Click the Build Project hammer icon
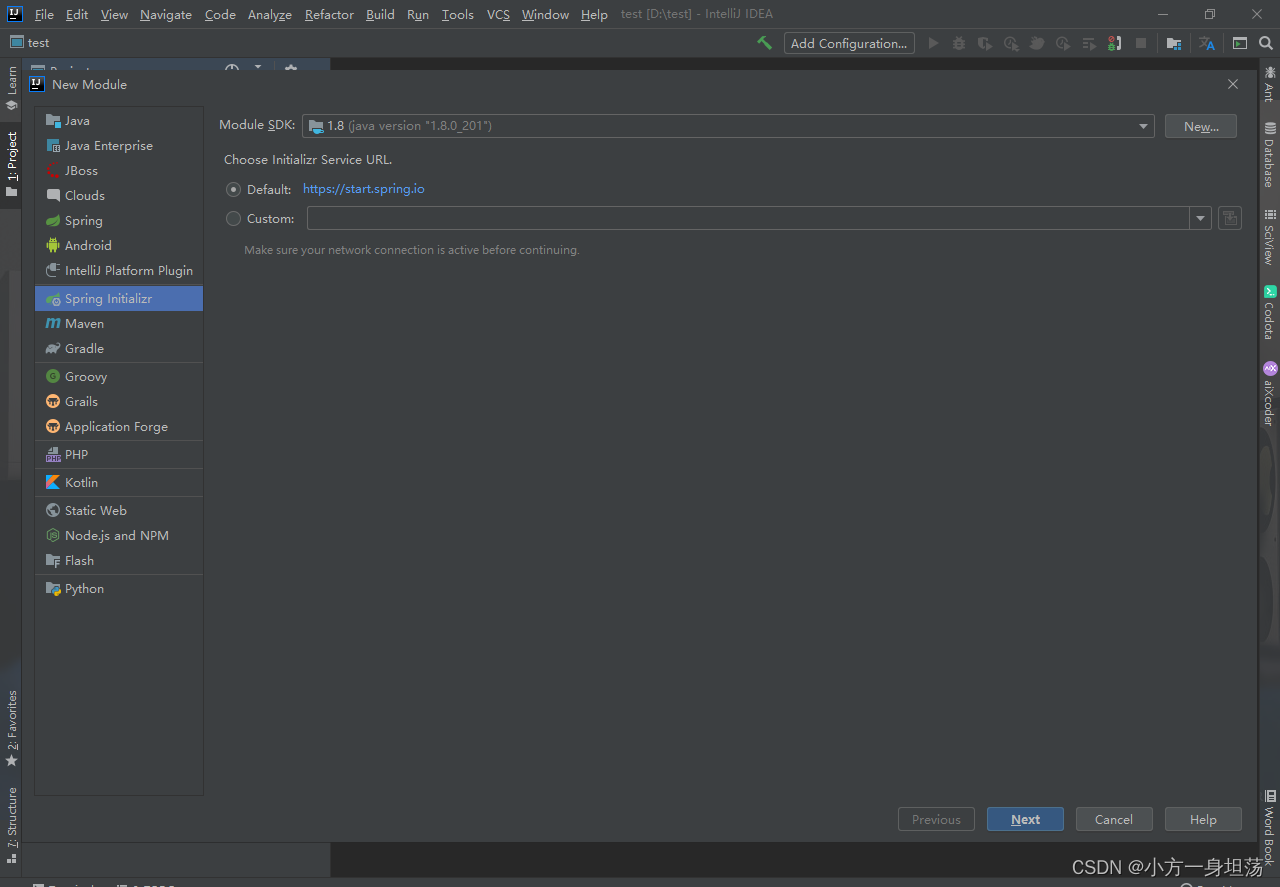Viewport: 1280px width, 887px height. (x=764, y=43)
